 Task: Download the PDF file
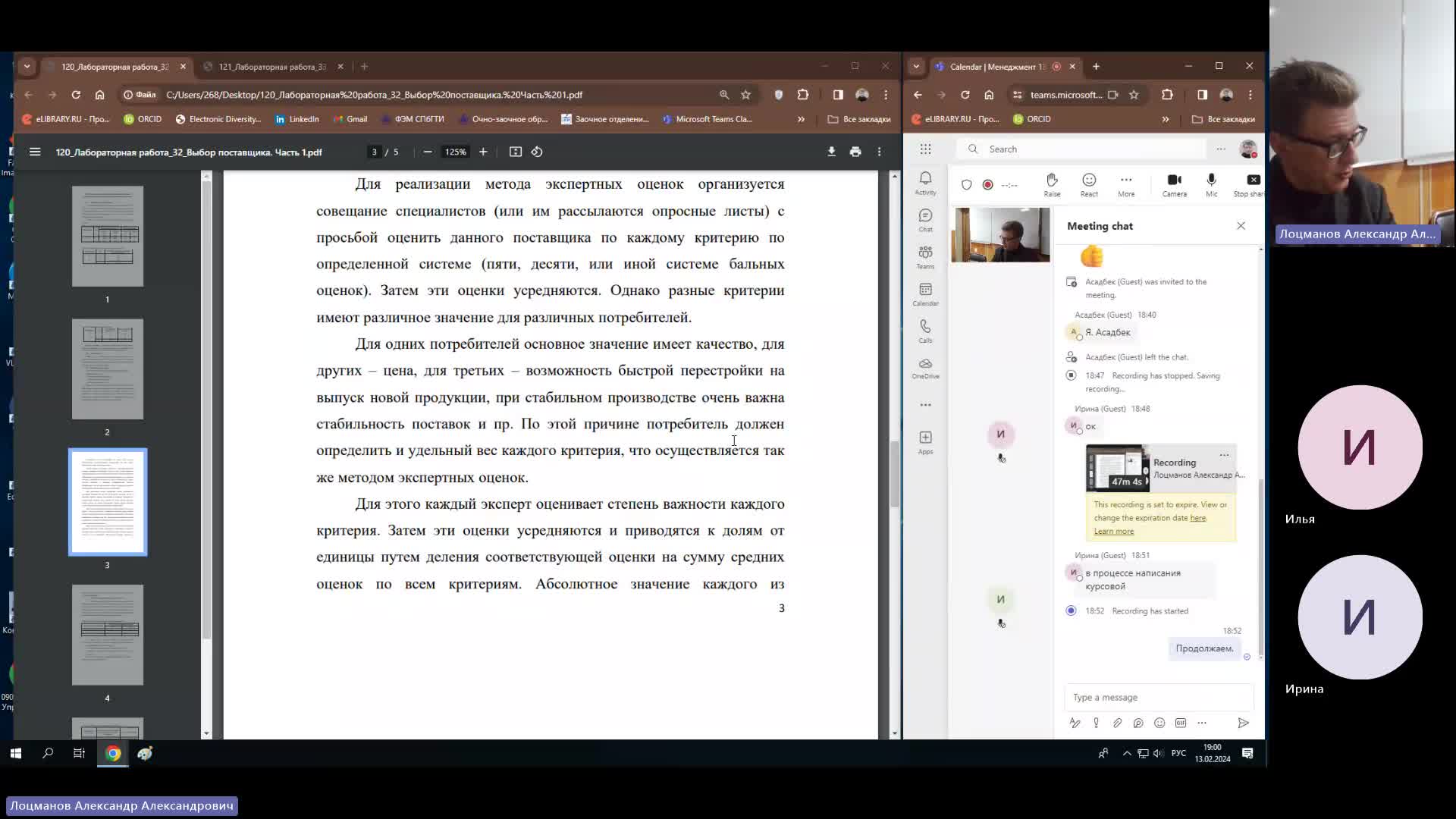pyautogui.click(x=831, y=152)
